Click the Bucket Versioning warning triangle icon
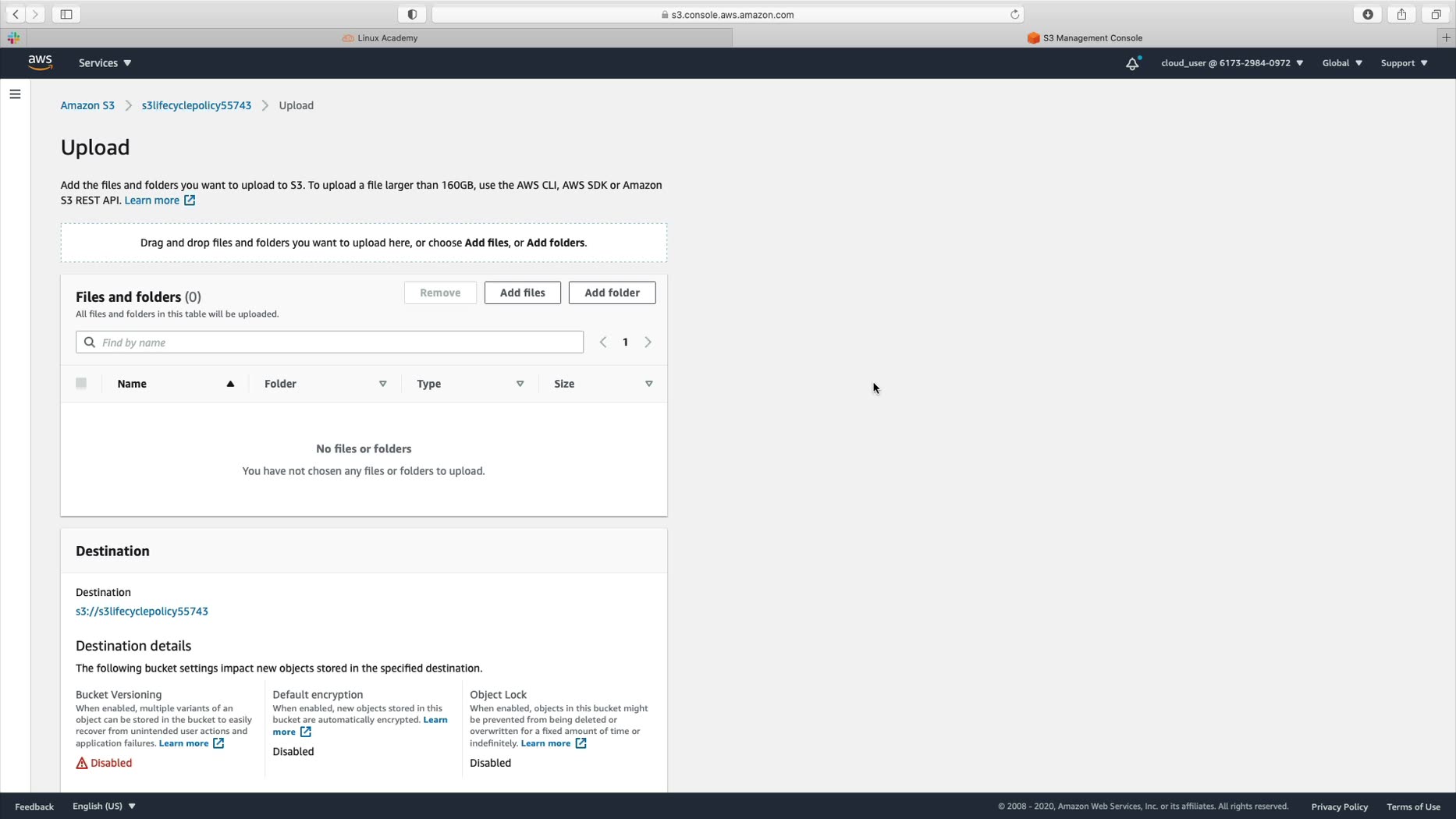The width and height of the screenshot is (1456, 819). (82, 764)
